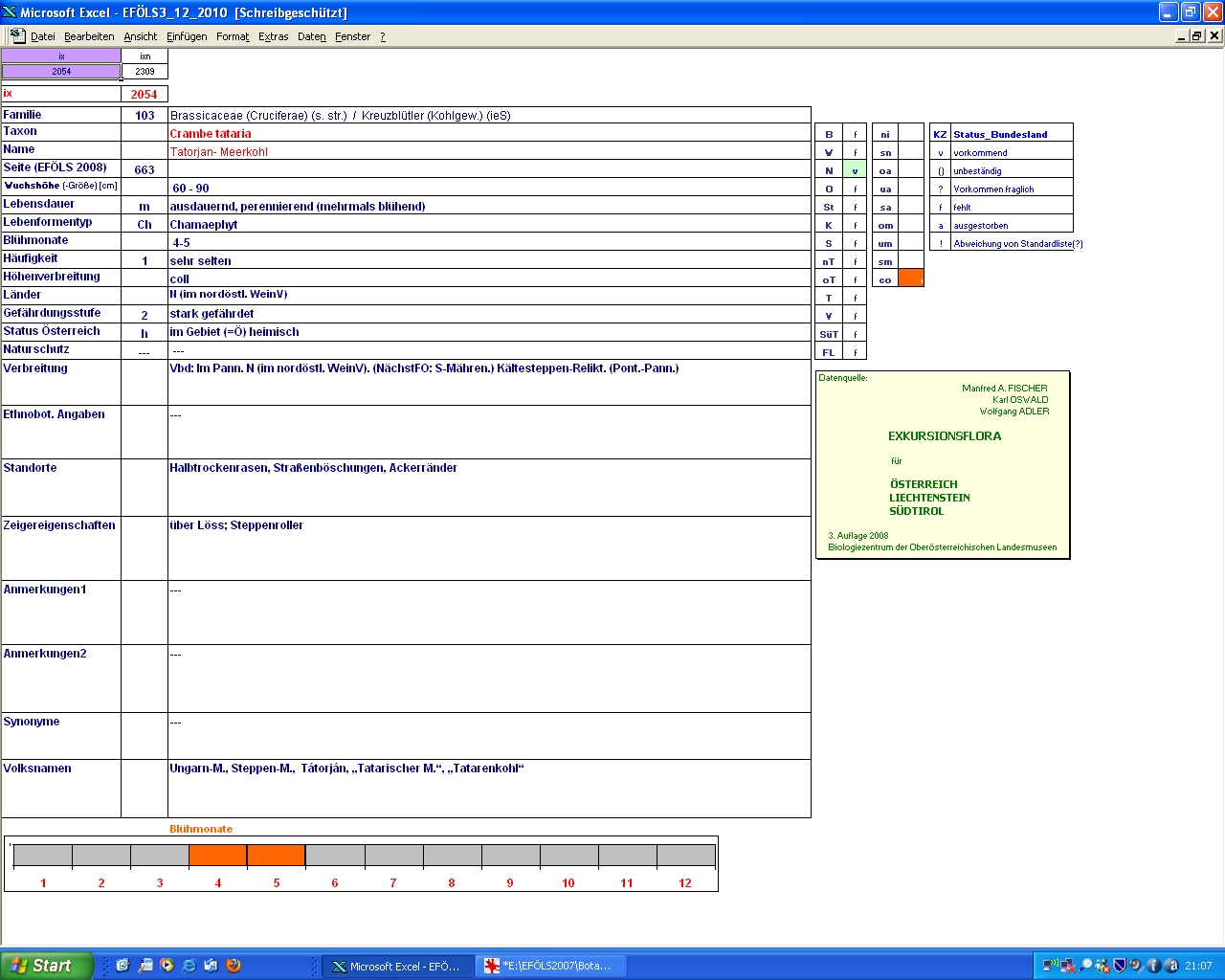The height and width of the screenshot is (980, 1225).
Task: Click the wireless network tray icon
Action: click(1051, 966)
